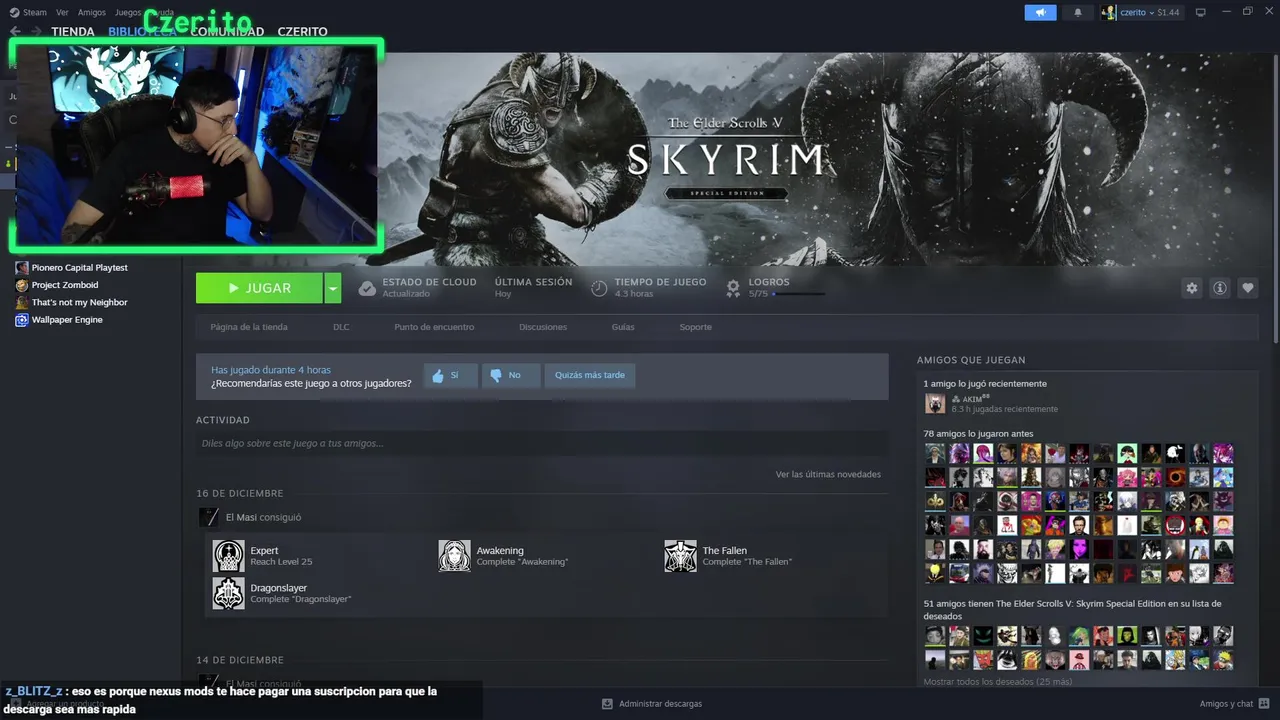Open Ver las últimas novedades
The height and width of the screenshot is (720, 1280).
828,474
